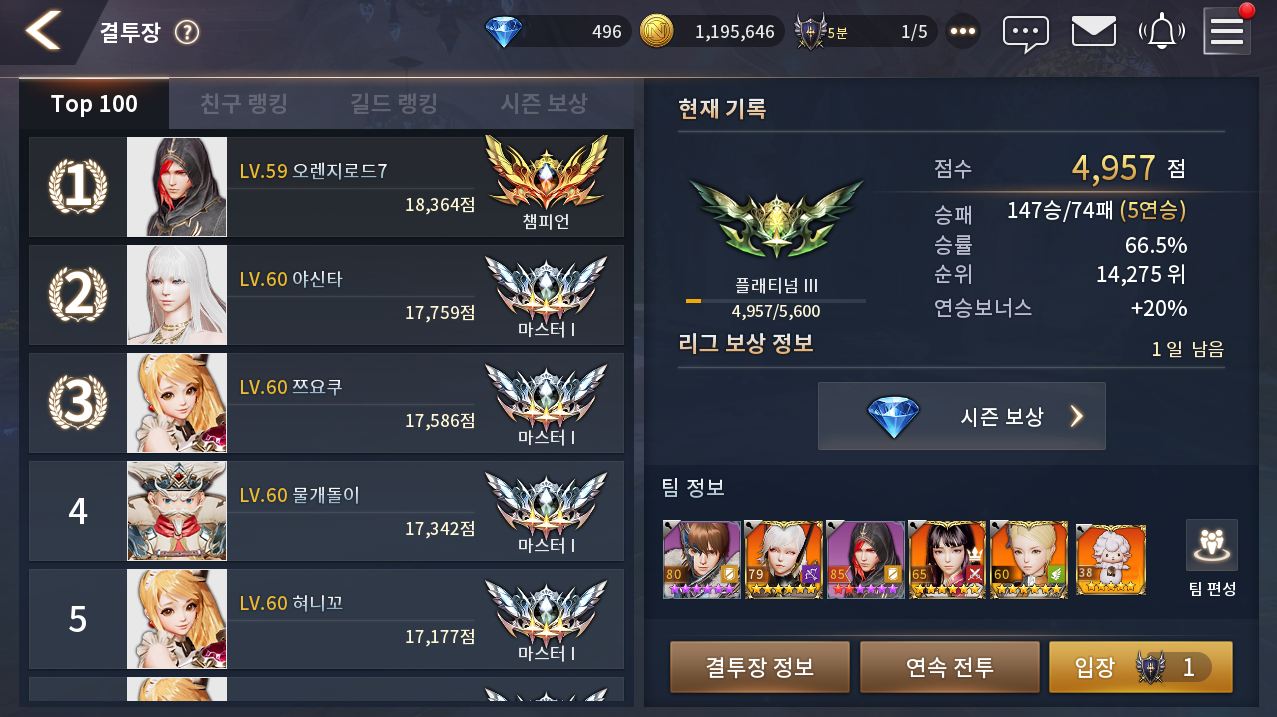1277x717 pixels.
Task: Click the three-dot more currencies icon
Action: (963, 32)
